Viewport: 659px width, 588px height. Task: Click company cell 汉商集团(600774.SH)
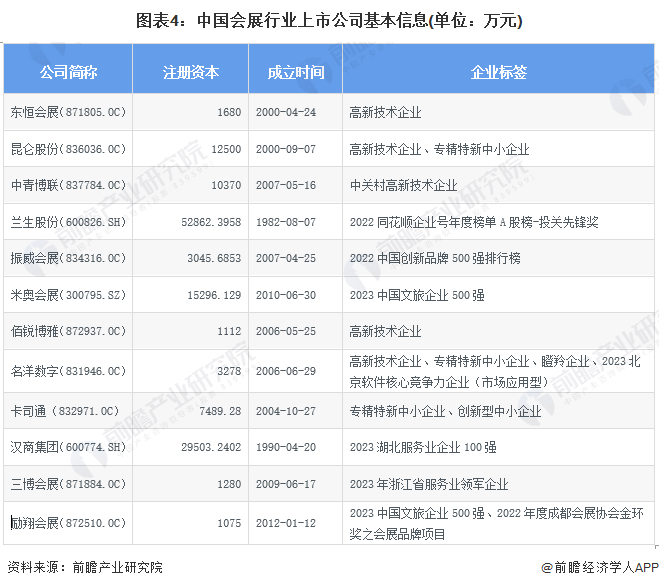click(x=68, y=447)
